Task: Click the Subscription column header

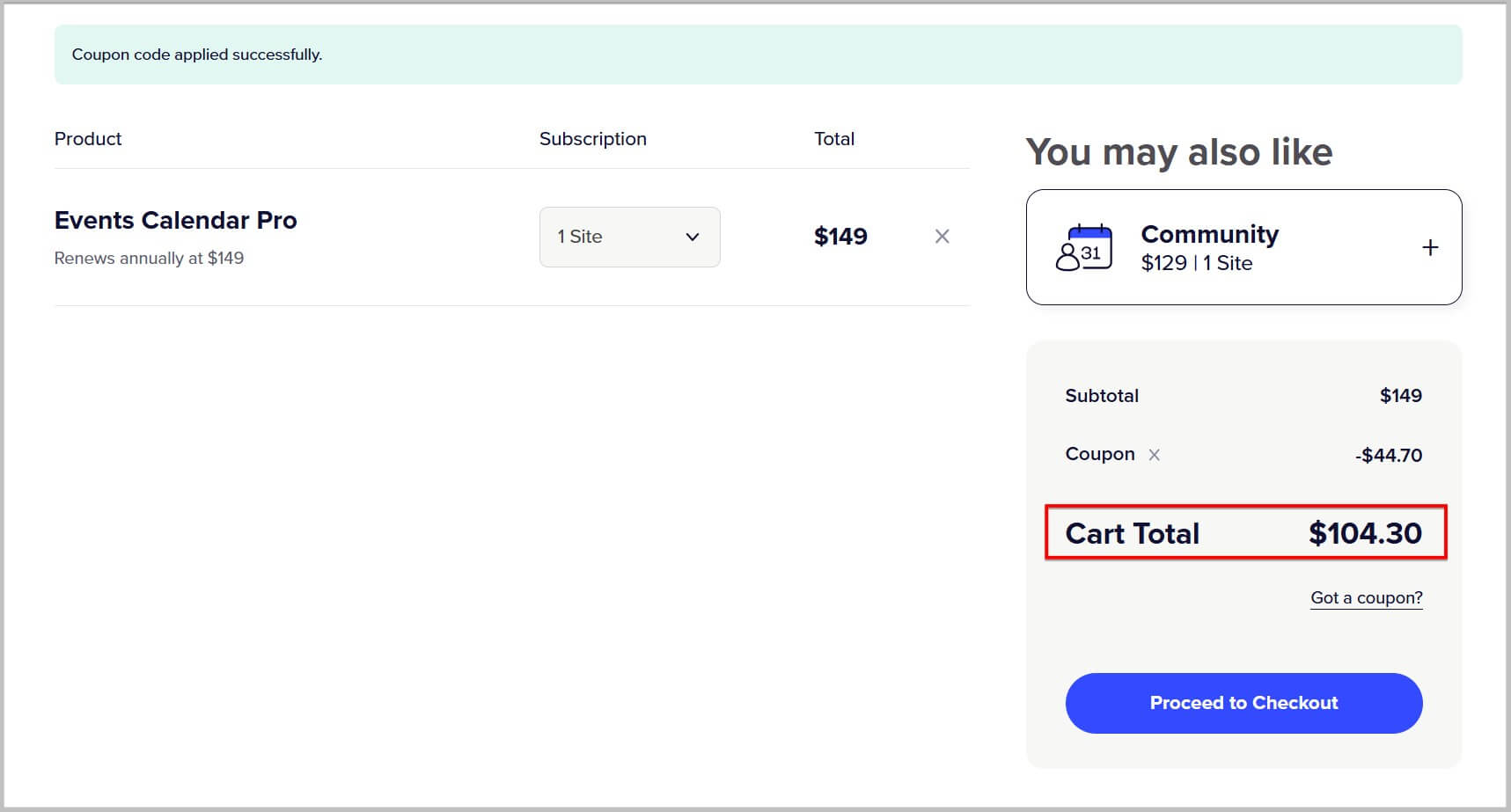Action: (592, 139)
